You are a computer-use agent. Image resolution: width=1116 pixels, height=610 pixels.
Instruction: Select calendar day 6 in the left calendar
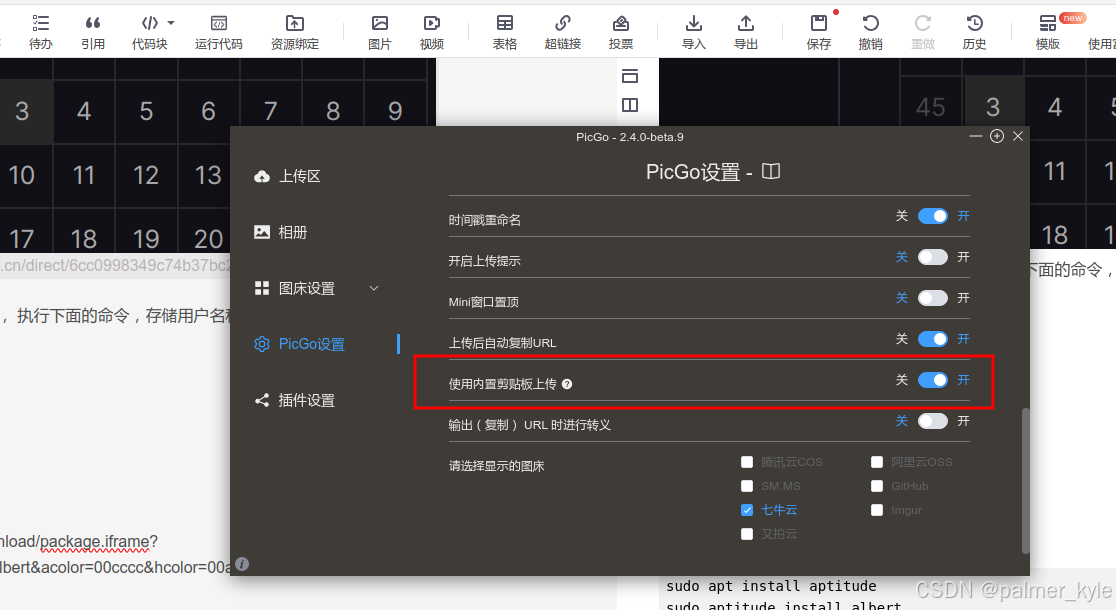tap(209, 111)
